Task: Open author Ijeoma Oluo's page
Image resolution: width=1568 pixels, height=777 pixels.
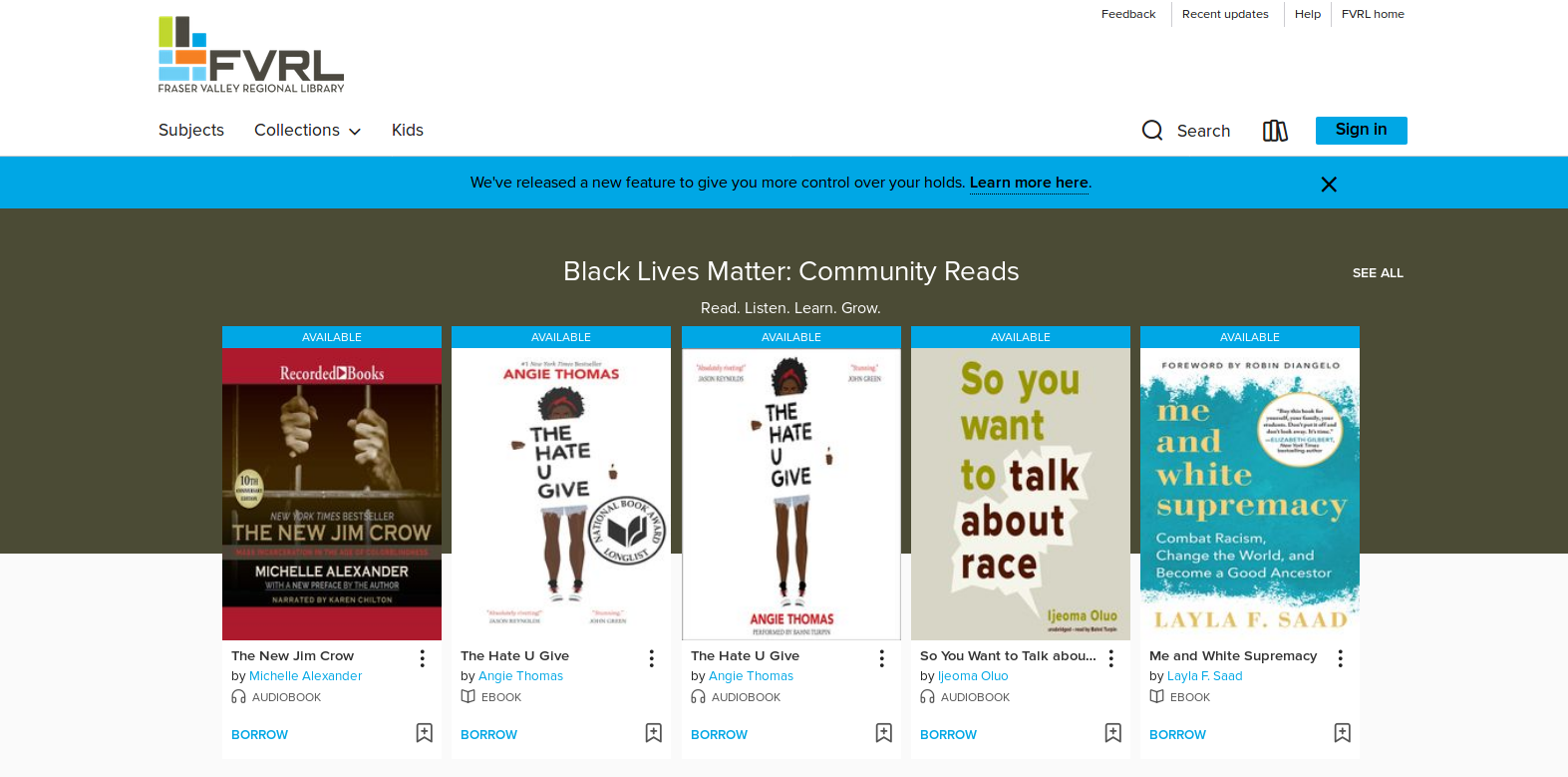Action: click(973, 676)
